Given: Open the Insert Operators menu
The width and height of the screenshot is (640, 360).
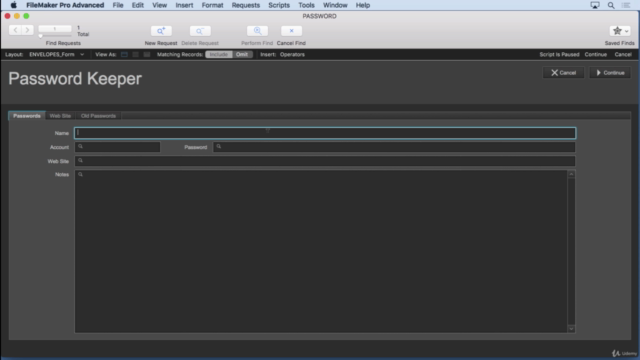Looking at the screenshot, I should 292,55.
